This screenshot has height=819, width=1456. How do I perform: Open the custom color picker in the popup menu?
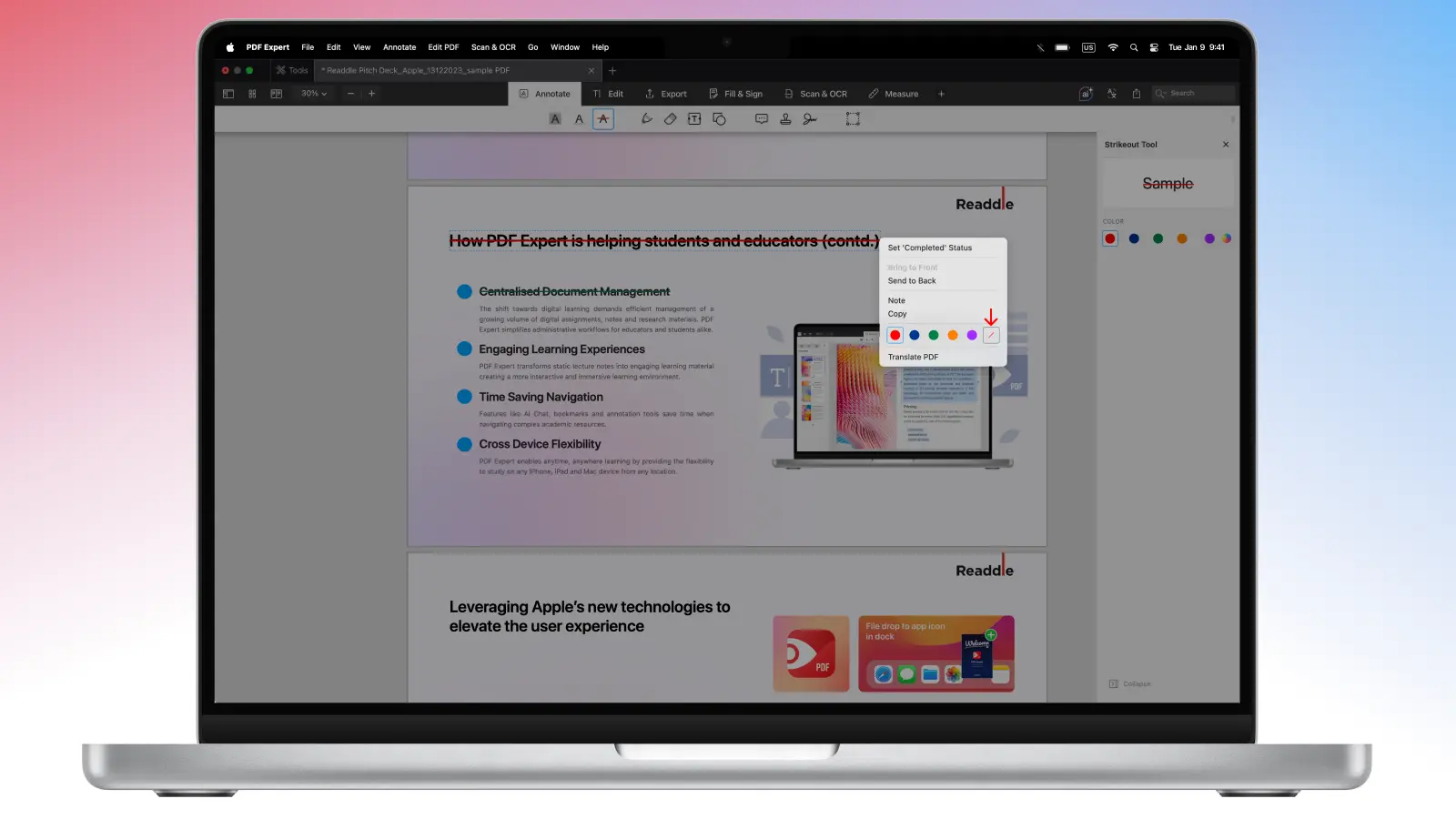coord(991,336)
